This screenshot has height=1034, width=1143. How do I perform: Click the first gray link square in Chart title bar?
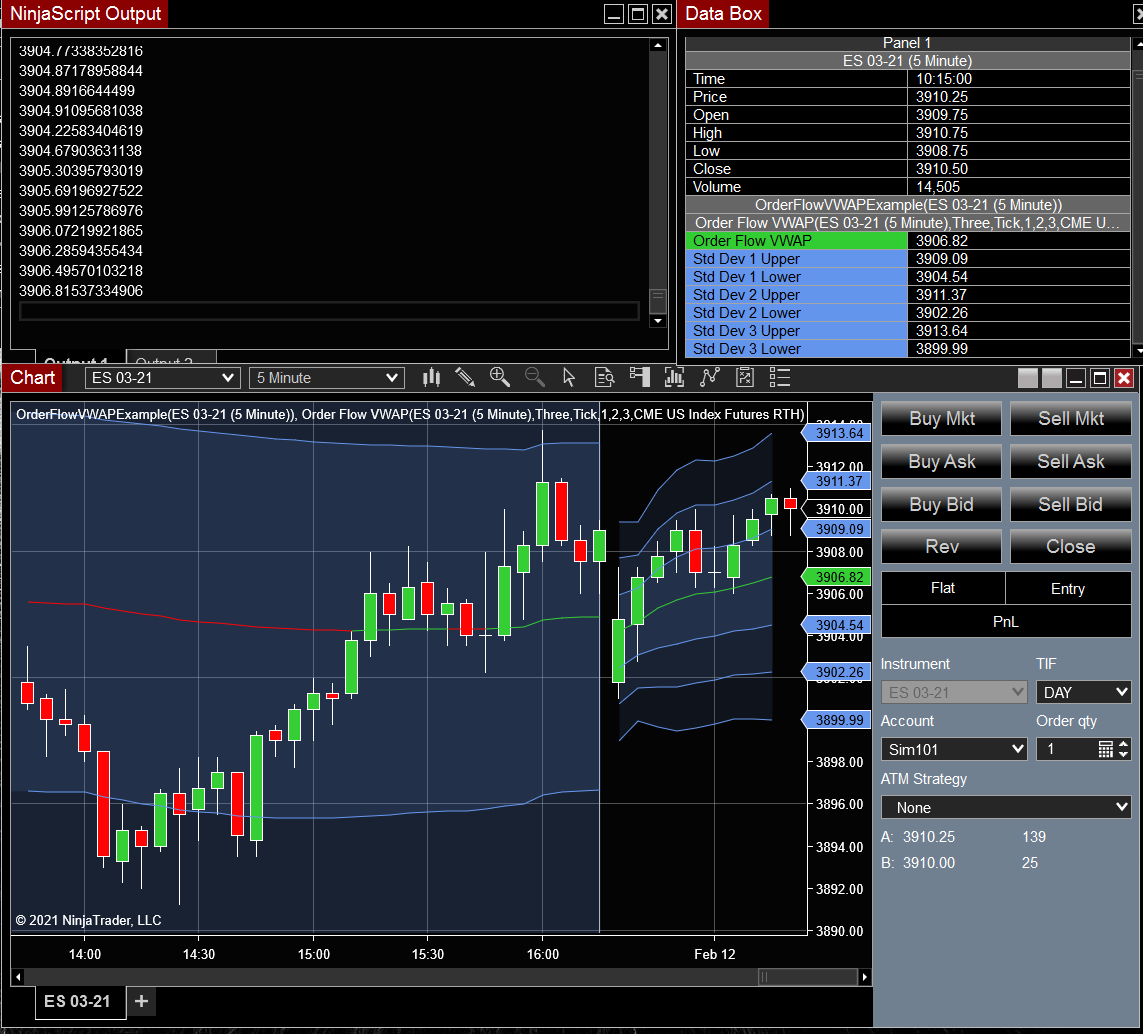1028,378
